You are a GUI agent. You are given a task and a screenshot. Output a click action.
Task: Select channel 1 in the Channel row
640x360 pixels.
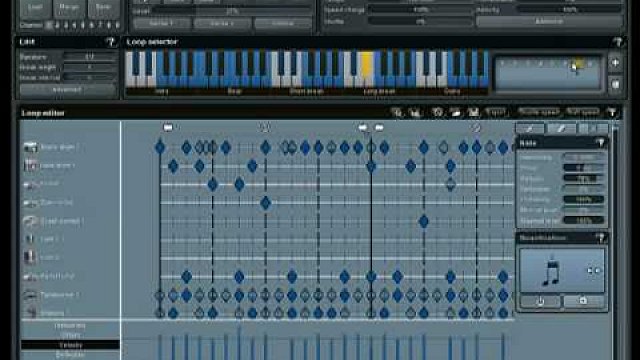point(49,25)
